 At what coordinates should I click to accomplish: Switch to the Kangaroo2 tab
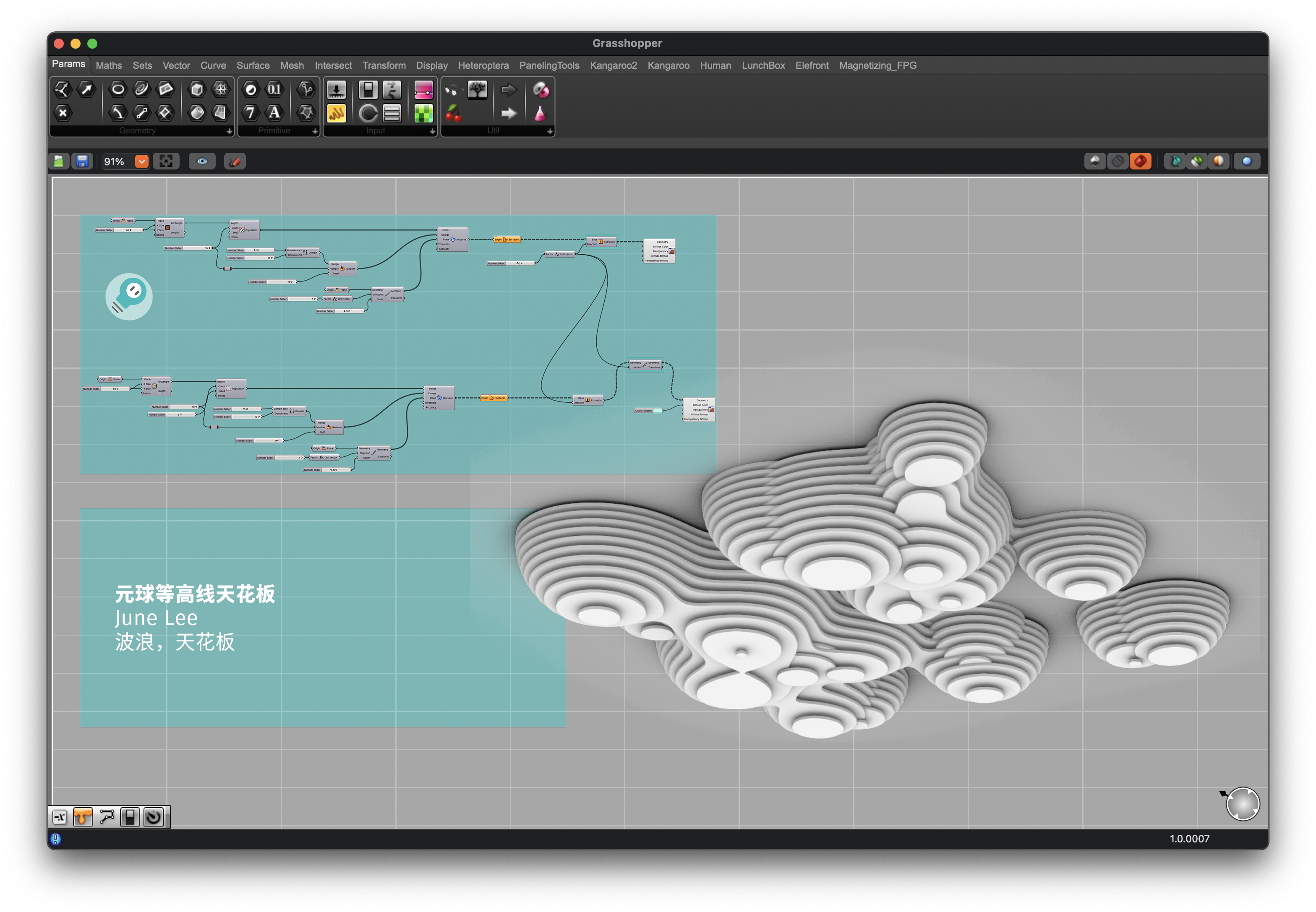(613, 65)
